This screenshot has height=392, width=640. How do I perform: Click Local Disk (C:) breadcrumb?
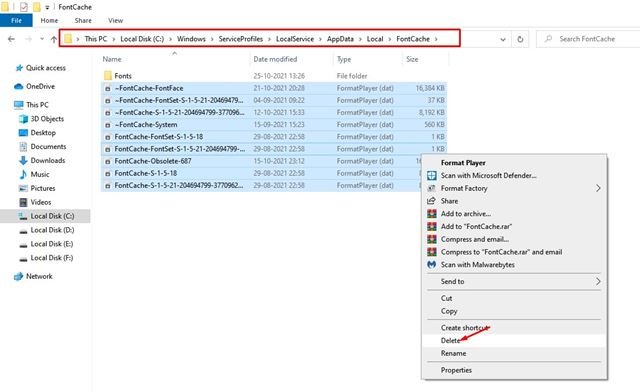coord(142,39)
